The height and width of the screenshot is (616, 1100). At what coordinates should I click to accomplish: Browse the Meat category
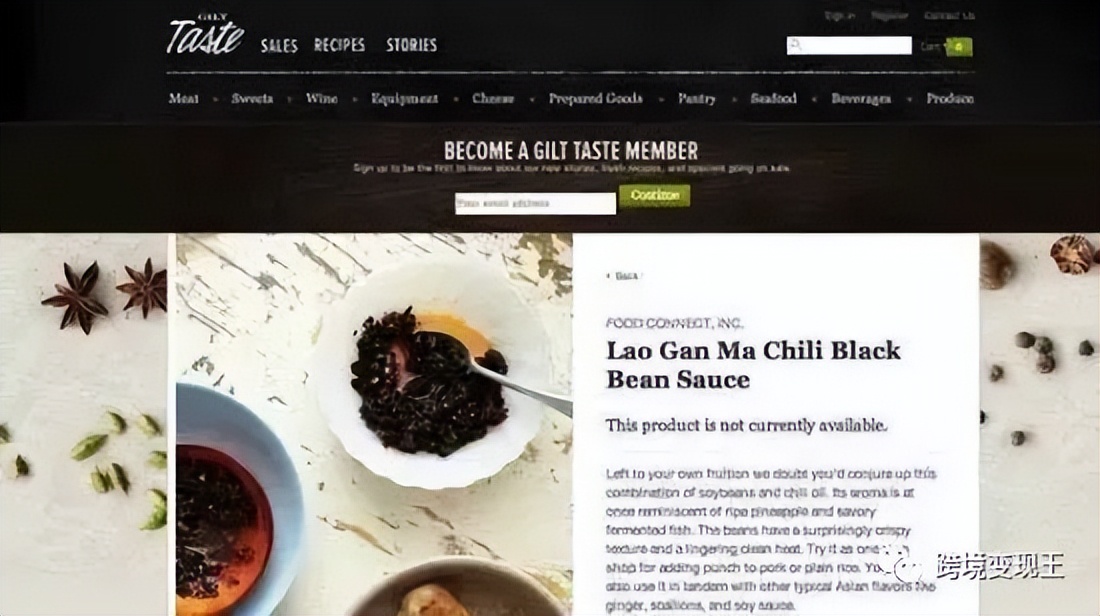183,98
